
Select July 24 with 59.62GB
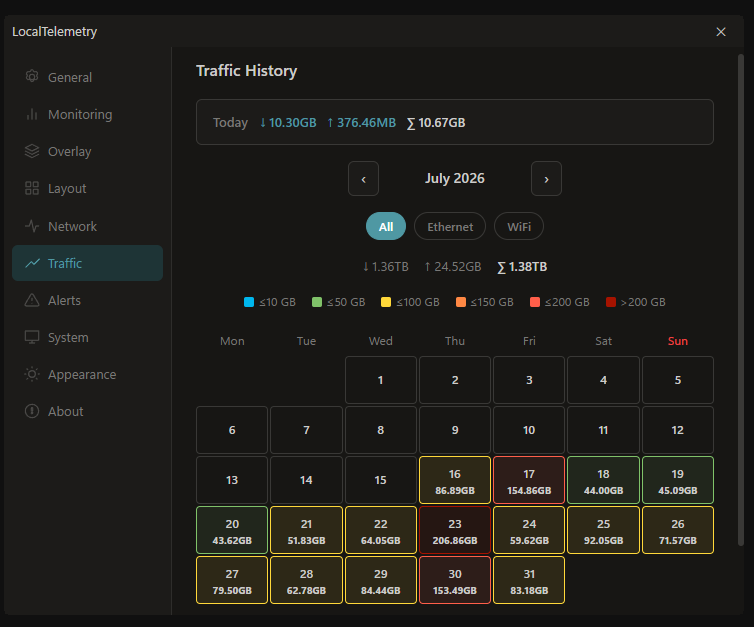click(529, 530)
